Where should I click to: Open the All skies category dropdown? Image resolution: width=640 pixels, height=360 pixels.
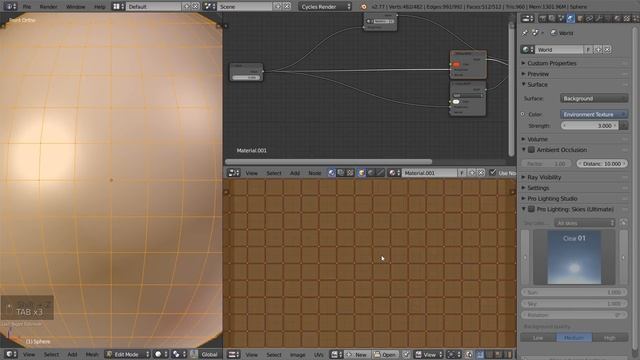[584, 223]
